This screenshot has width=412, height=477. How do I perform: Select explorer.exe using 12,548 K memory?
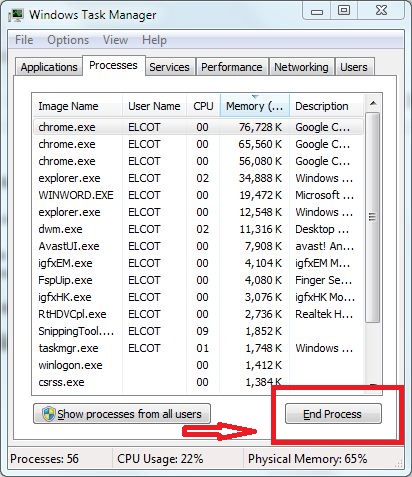(198, 212)
